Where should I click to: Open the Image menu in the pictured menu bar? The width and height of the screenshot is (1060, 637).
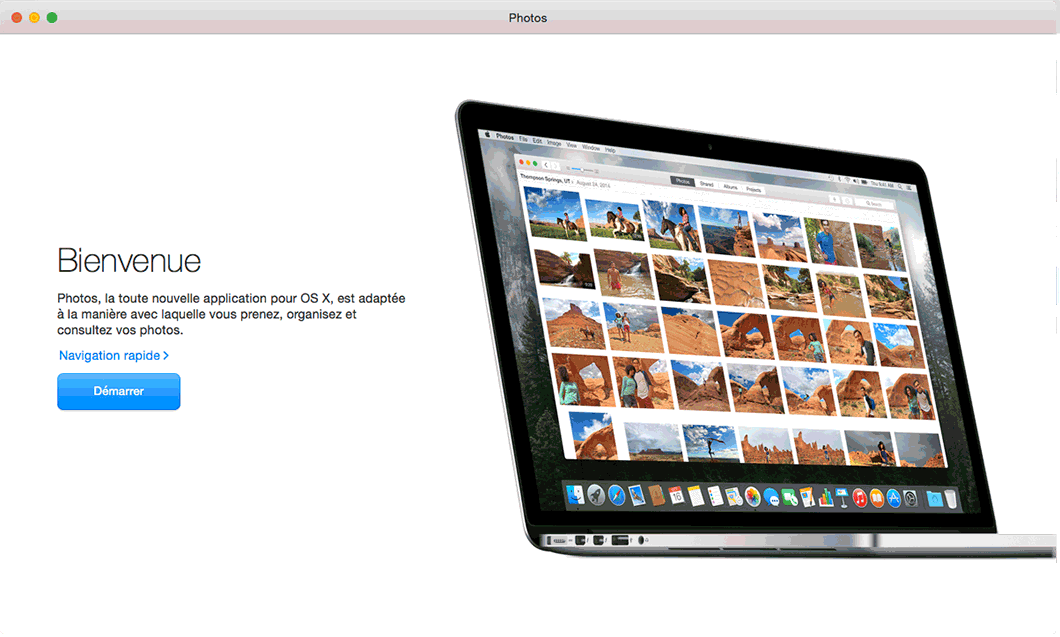[553, 142]
